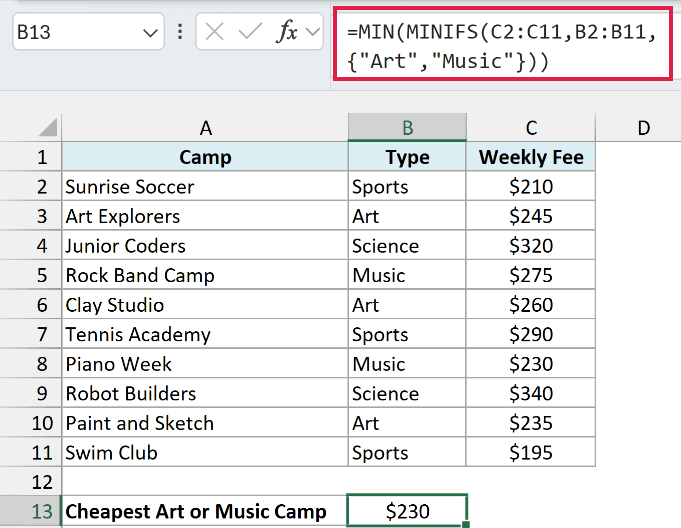Screen dimensions: 681x528
Task: Select the $290 fee cell
Action: 531,334
